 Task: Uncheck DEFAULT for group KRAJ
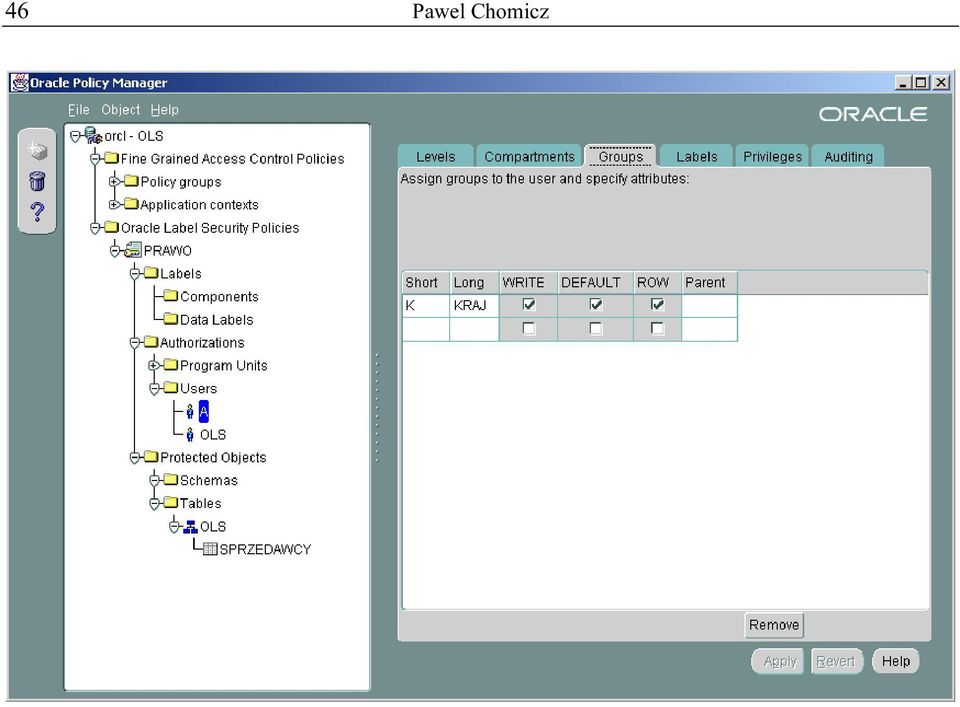click(x=596, y=304)
